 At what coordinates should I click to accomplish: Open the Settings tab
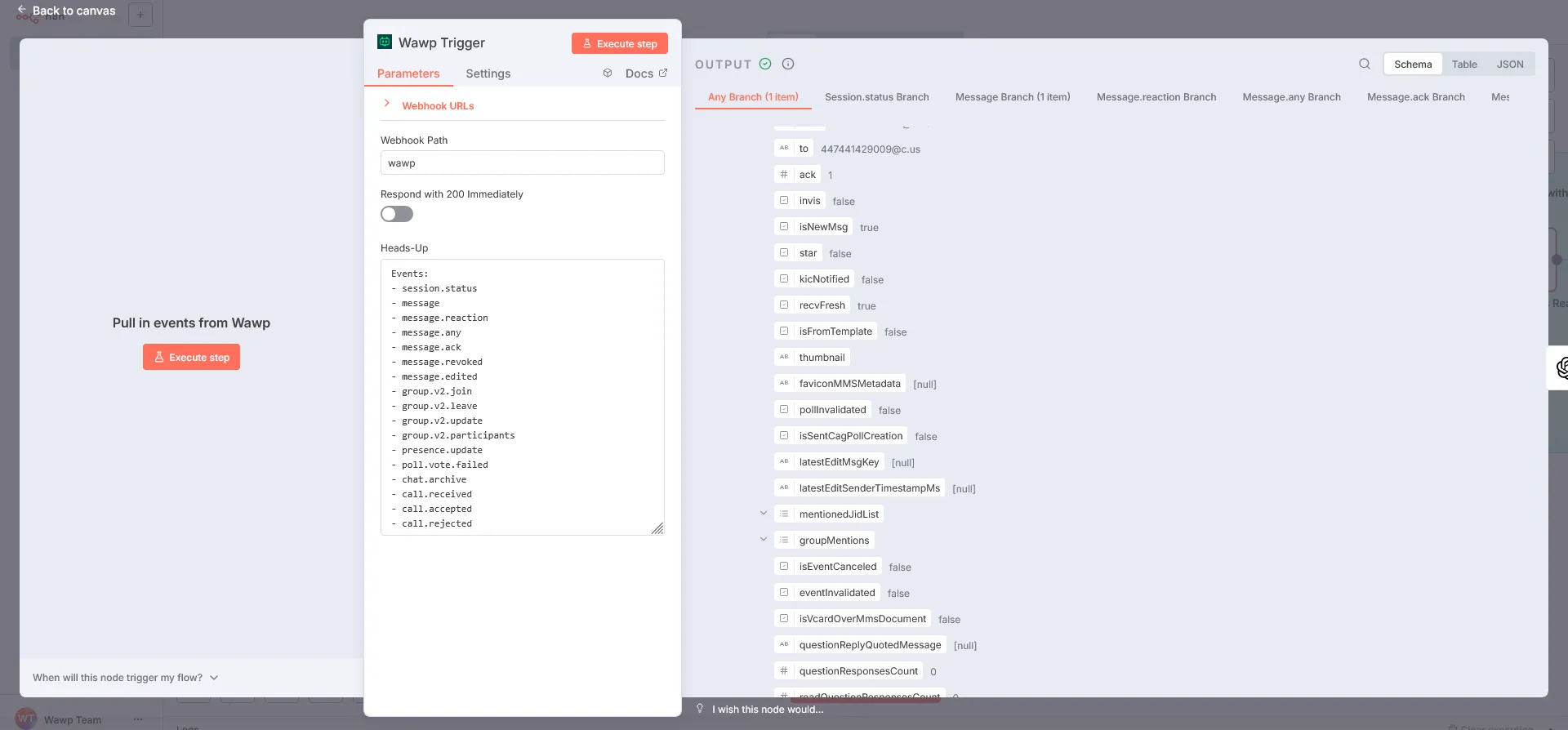[488, 73]
